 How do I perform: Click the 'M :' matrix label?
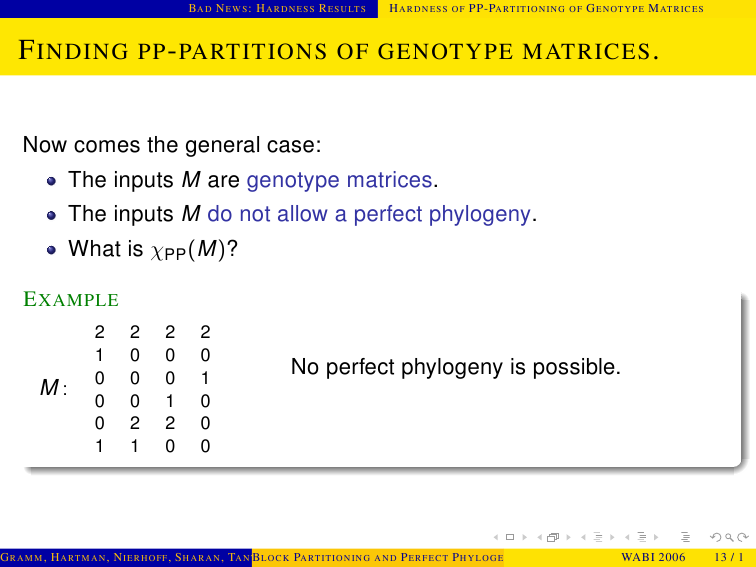tap(54, 388)
